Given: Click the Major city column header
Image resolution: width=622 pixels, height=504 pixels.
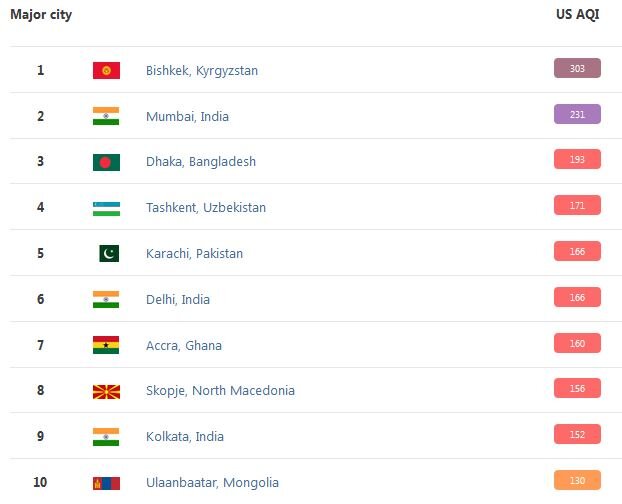Looking at the screenshot, I should pos(41,15).
